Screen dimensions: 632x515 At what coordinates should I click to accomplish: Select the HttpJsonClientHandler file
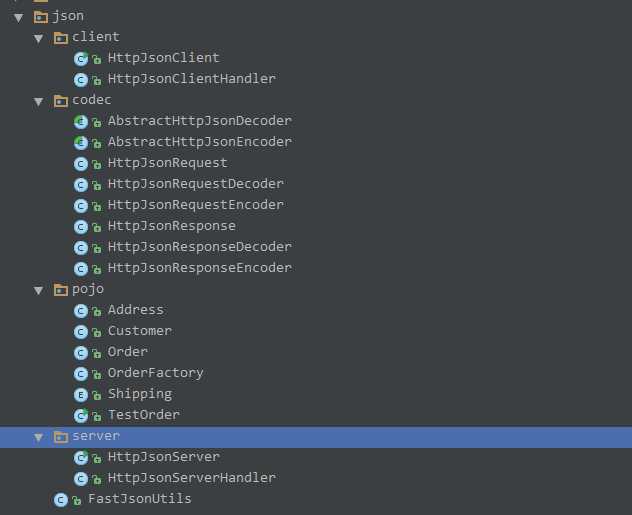point(191,79)
